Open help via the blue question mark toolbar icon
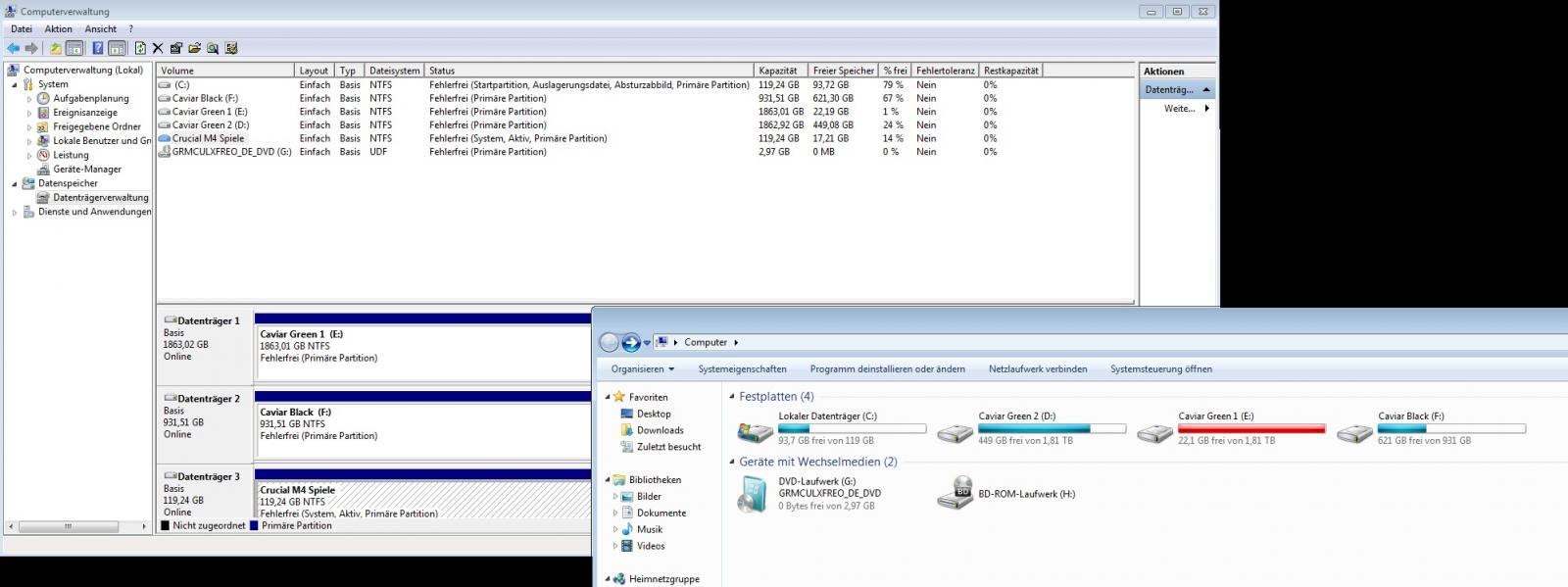Viewport: 1568px width, 587px height. (98, 48)
